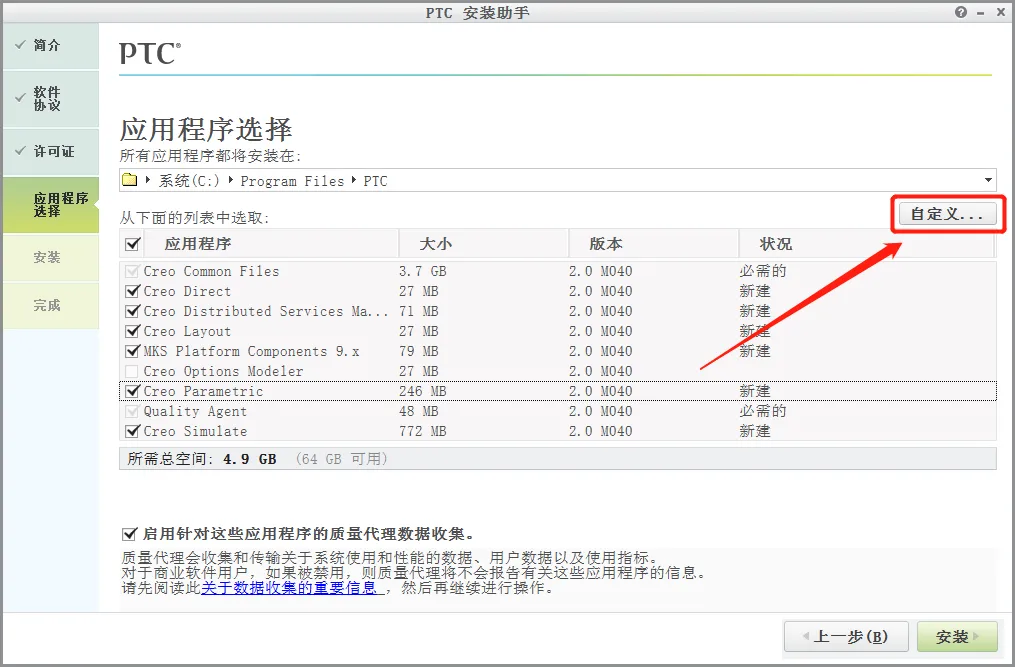Screen dimensions: 1015x667
Task: Select Creo Simulate row name
Action: click(x=195, y=431)
